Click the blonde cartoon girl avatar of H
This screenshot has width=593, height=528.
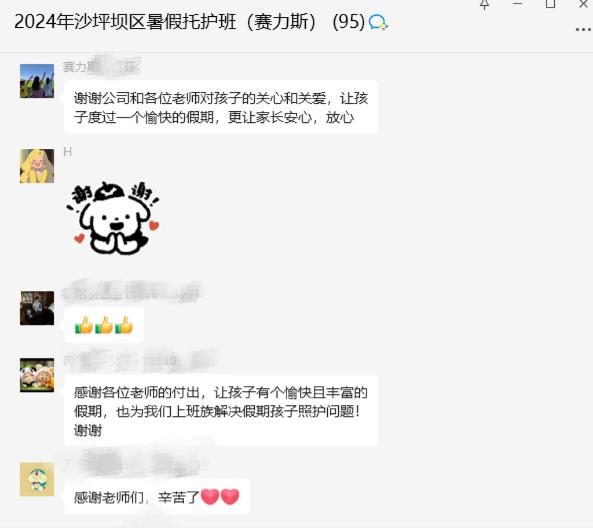point(37,166)
